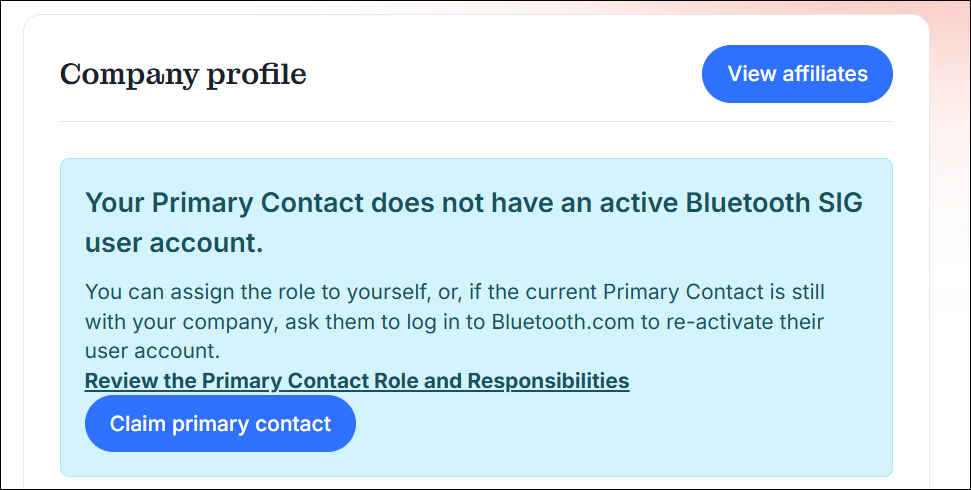
Task: Click the Company profile heading
Action: pos(183,74)
